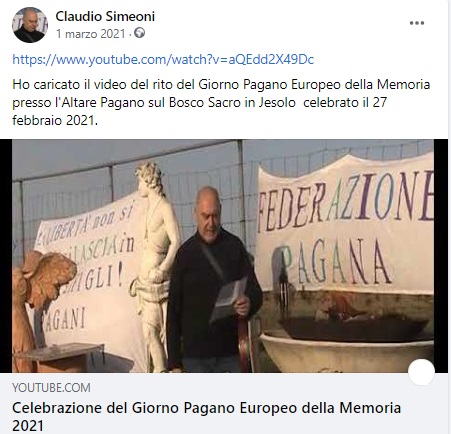Screen dimensions: 451x434
Task: Follow the youtube.com/watch?v=aQEdd2X49Dc link
Action: point(163,60)
